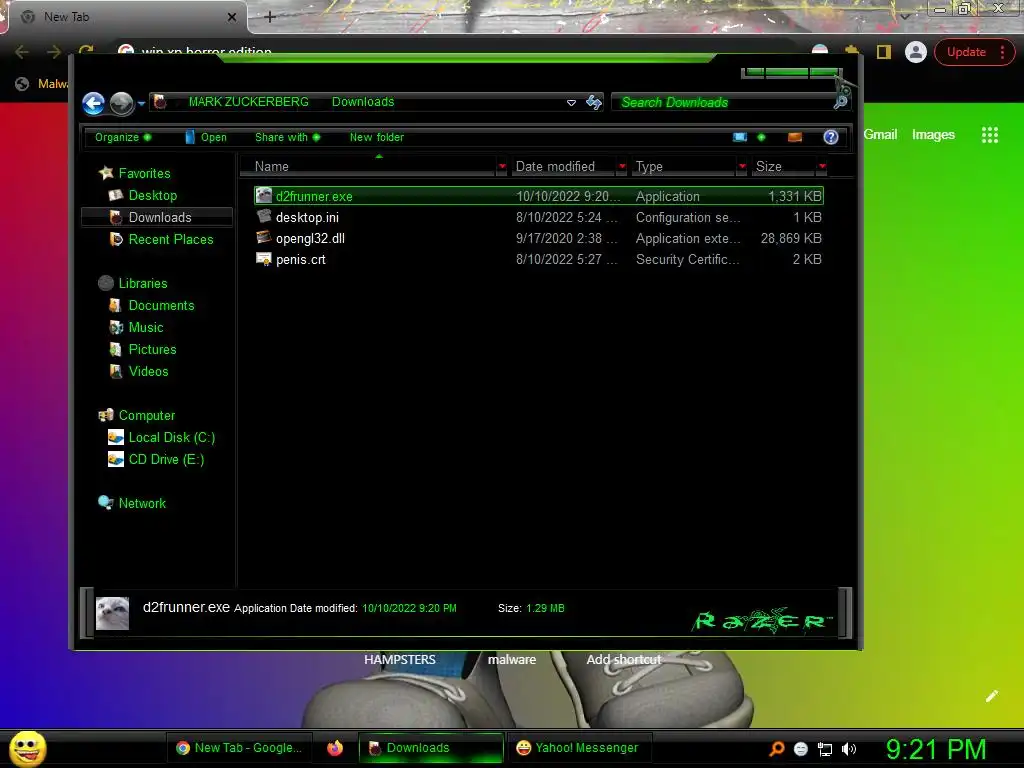Click the date modified value in details pane

pyautogui.click(x=409, y=608)
